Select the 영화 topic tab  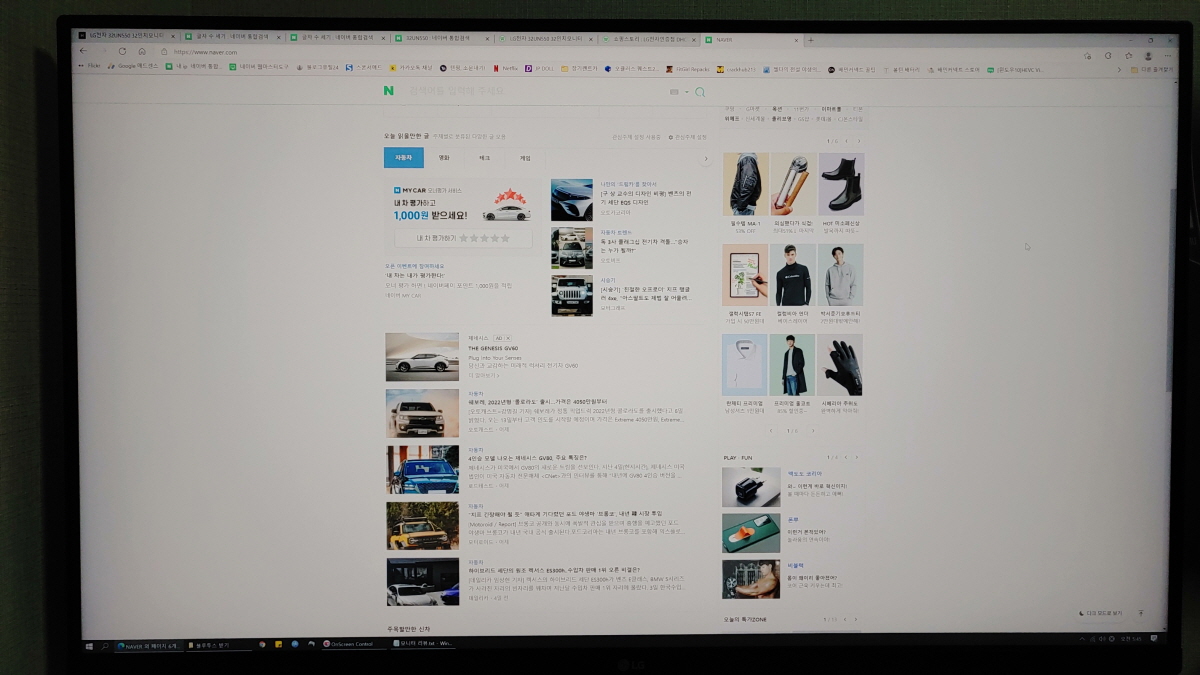[x=444, y=158]
